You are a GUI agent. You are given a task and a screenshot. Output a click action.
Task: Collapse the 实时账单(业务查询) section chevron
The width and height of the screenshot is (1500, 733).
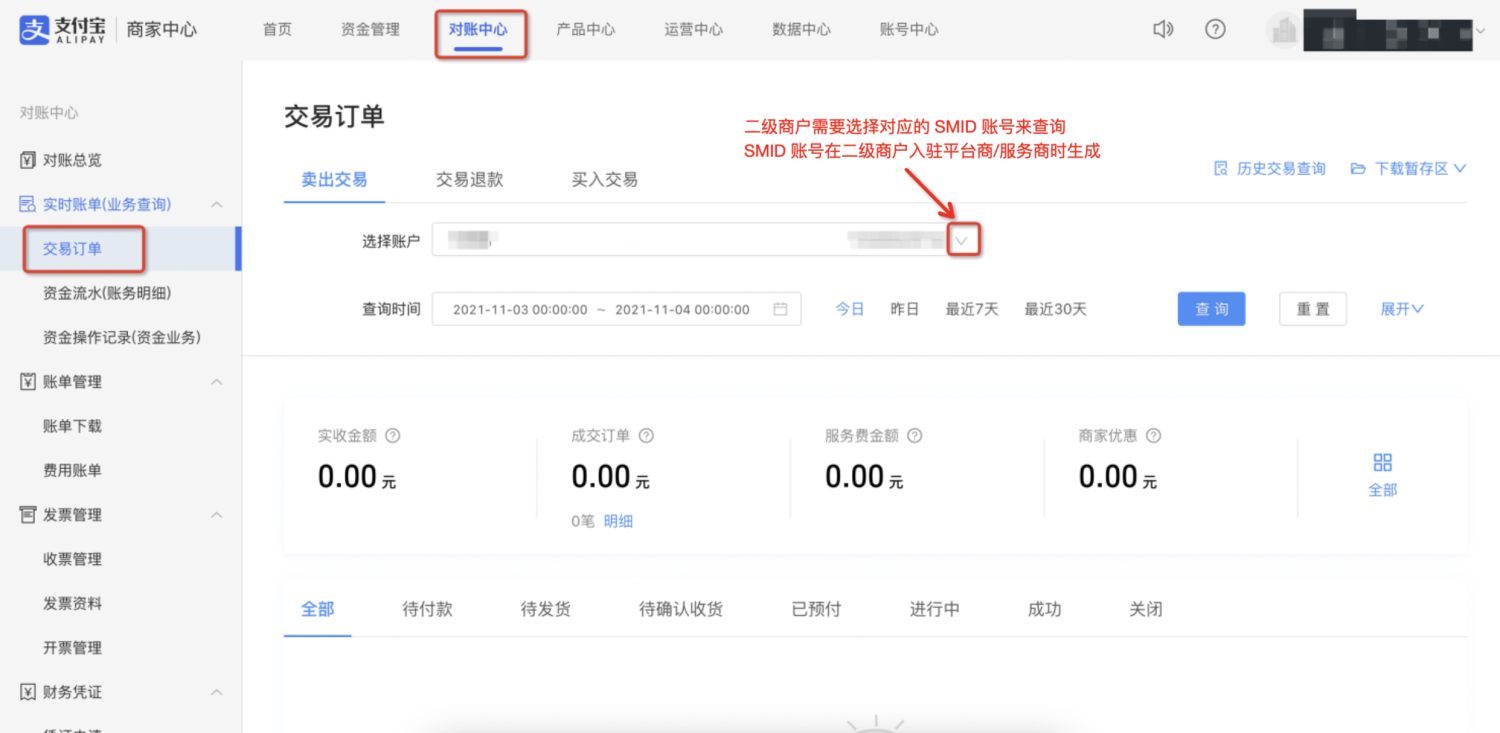[x=216, y=204]
